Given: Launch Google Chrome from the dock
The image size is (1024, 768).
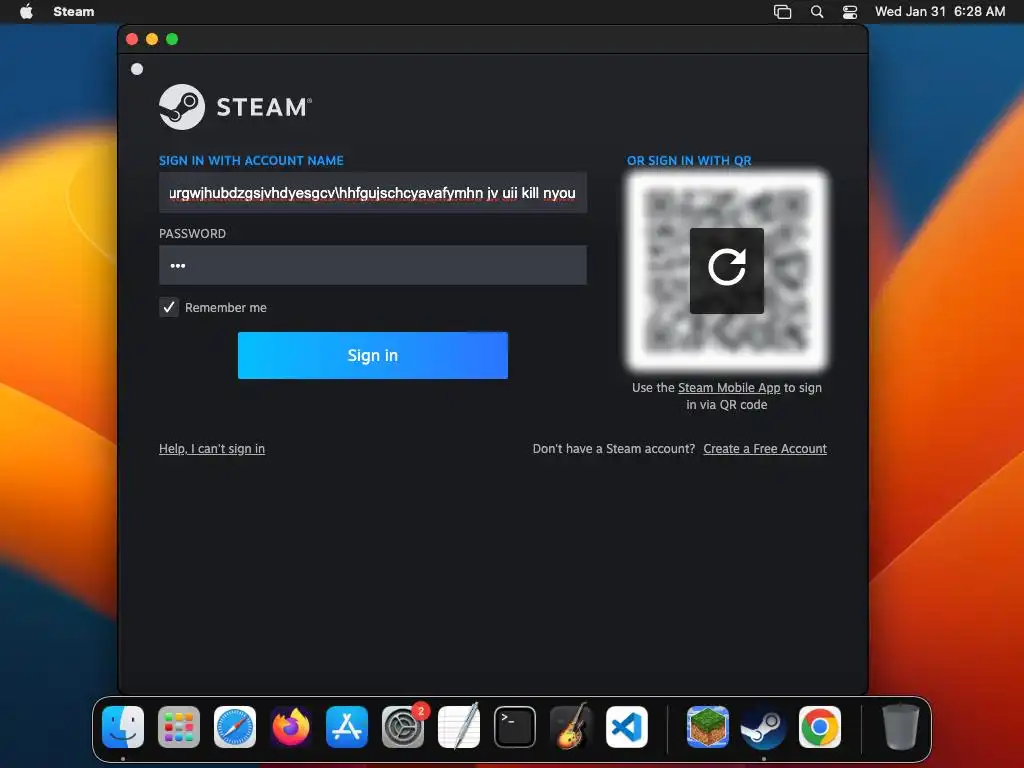Looking at the screenshot, I should [820, 727].
